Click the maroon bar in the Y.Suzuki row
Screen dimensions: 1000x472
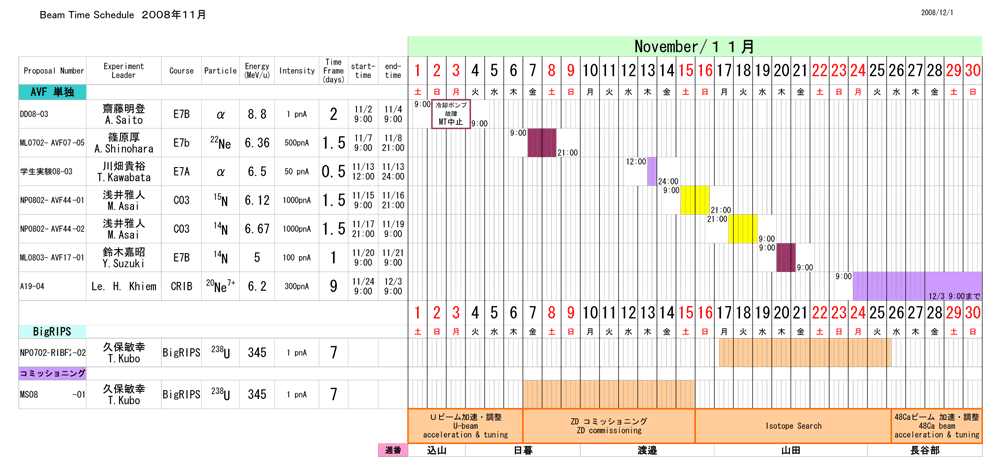786,258
